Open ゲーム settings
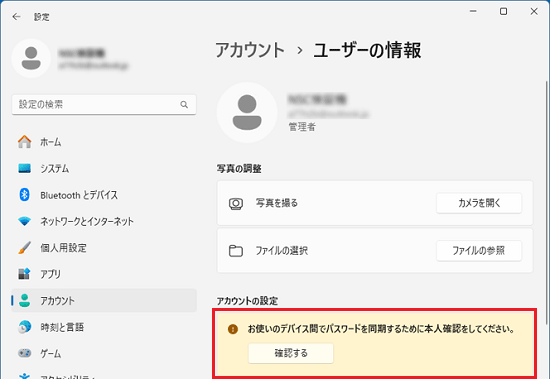Screen dimensions: 550x379 104,353
